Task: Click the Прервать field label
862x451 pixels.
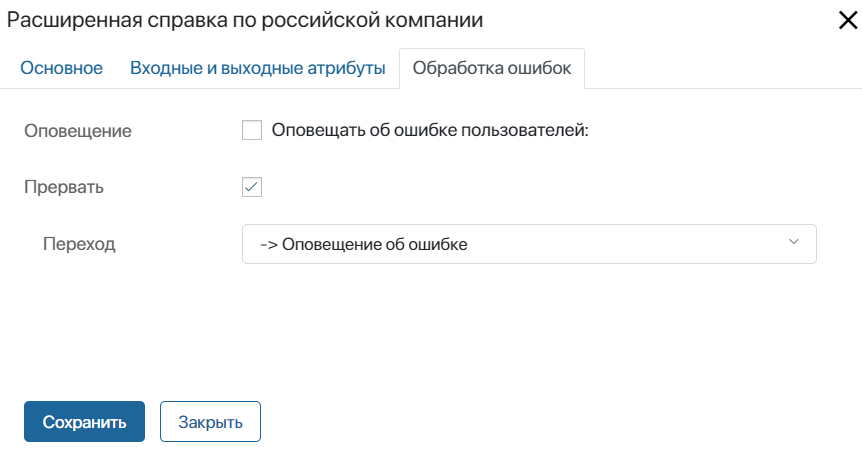Action: [64, 187]
